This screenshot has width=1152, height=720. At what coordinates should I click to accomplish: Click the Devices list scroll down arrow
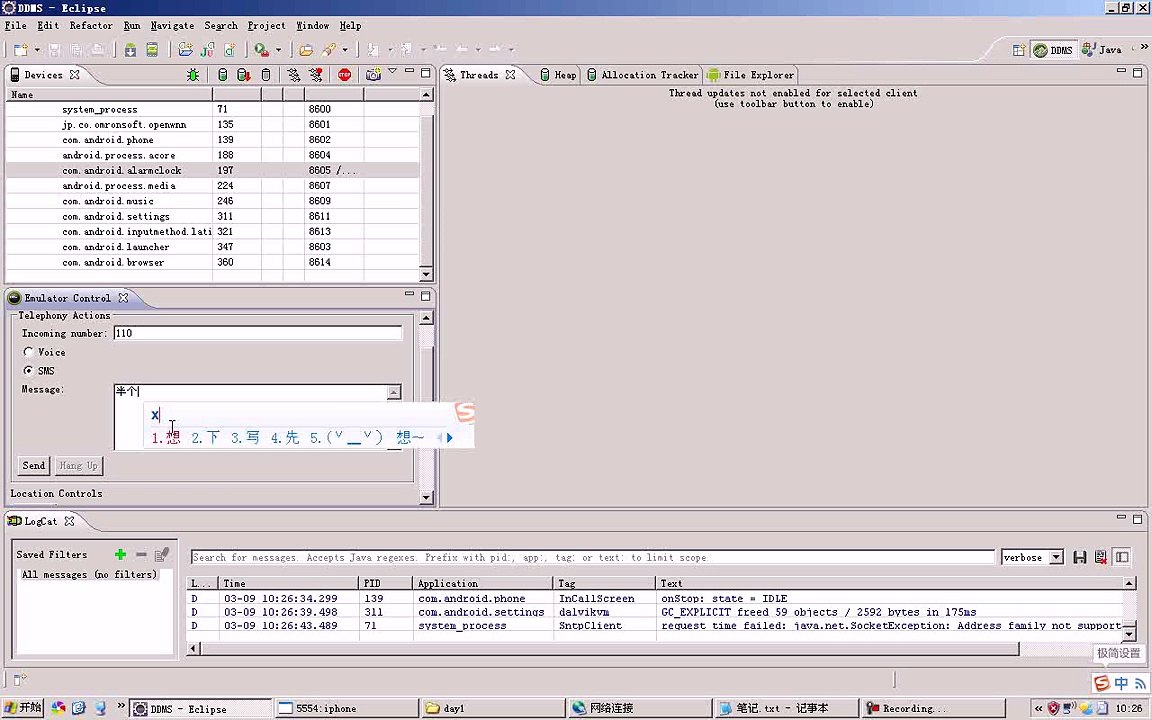[426, 275]
